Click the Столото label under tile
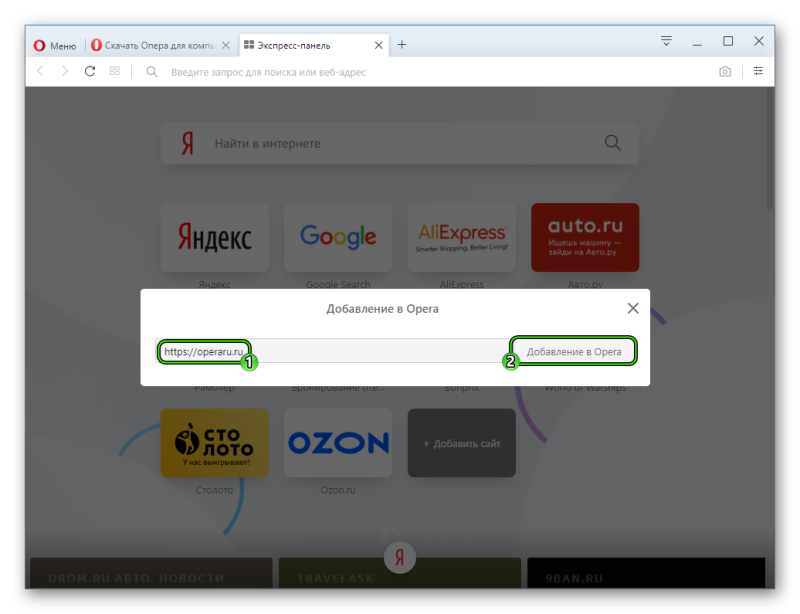 (x=215, y=490)
